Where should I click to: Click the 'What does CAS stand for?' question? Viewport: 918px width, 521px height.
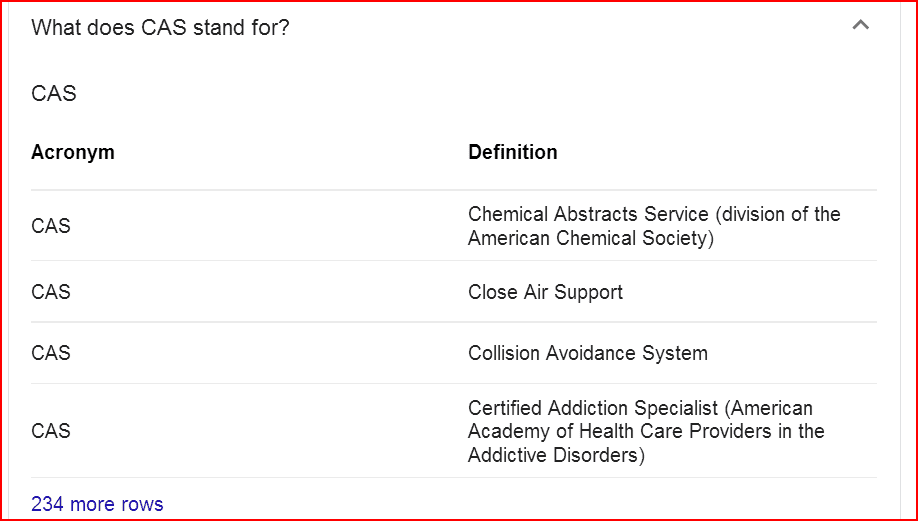(160, 28)
